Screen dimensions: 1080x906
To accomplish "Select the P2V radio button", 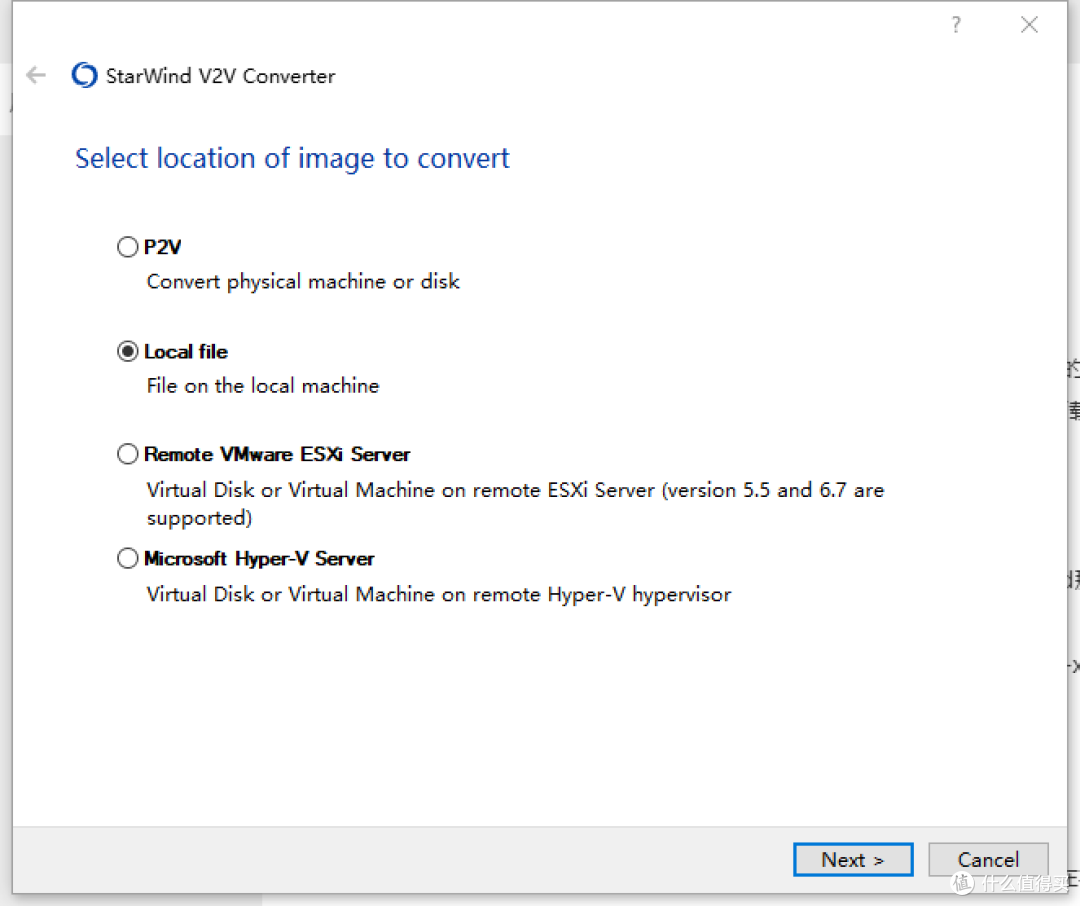I will 128,247.
